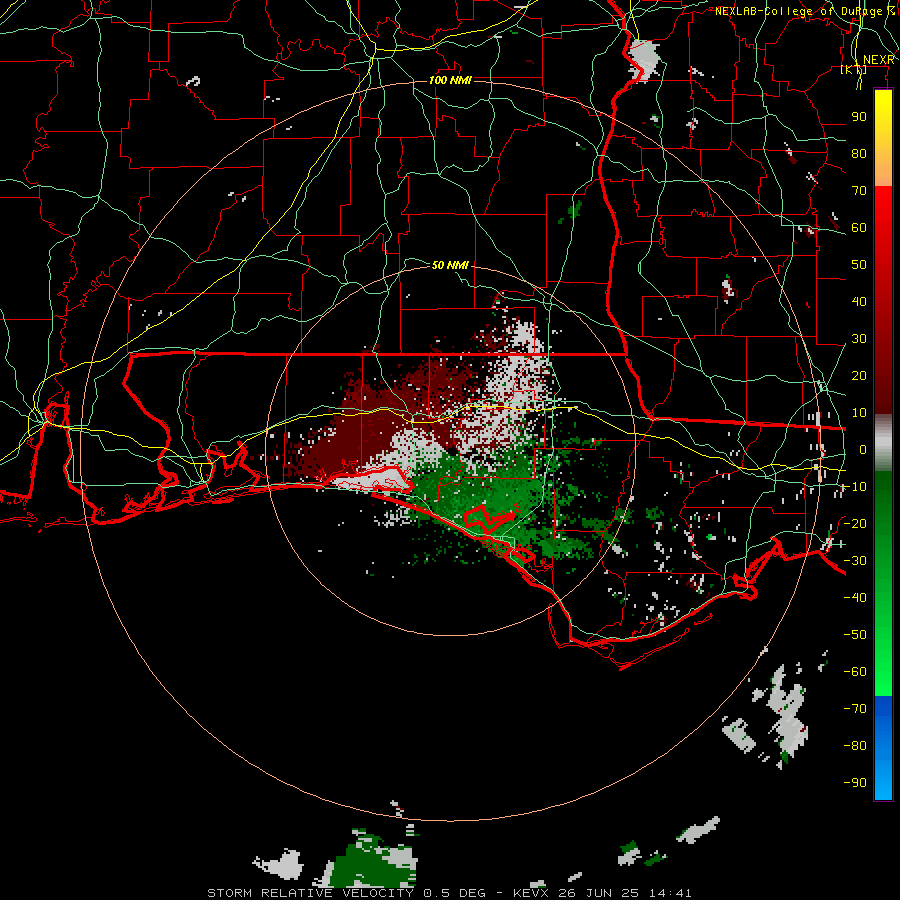Click the 100 NMI range ring label
The image size is (900, 900).
click(x=450, y=80)
